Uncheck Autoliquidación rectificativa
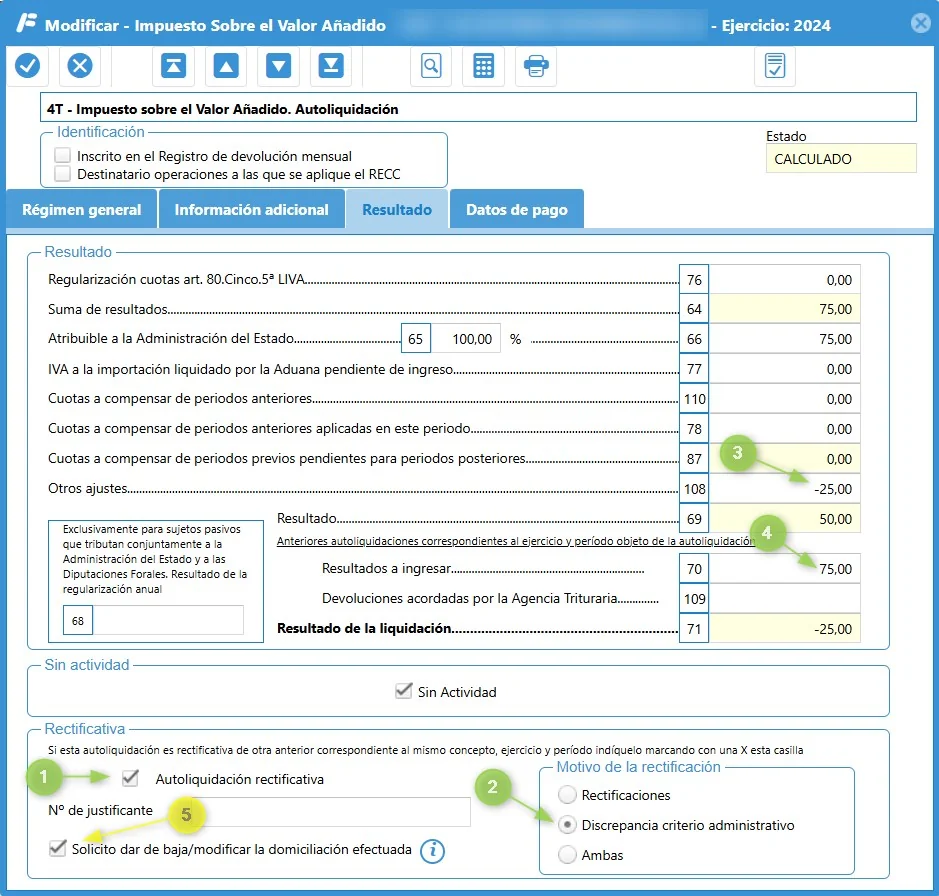The height and width of the screenshot is (896, 939). point(130,778)
